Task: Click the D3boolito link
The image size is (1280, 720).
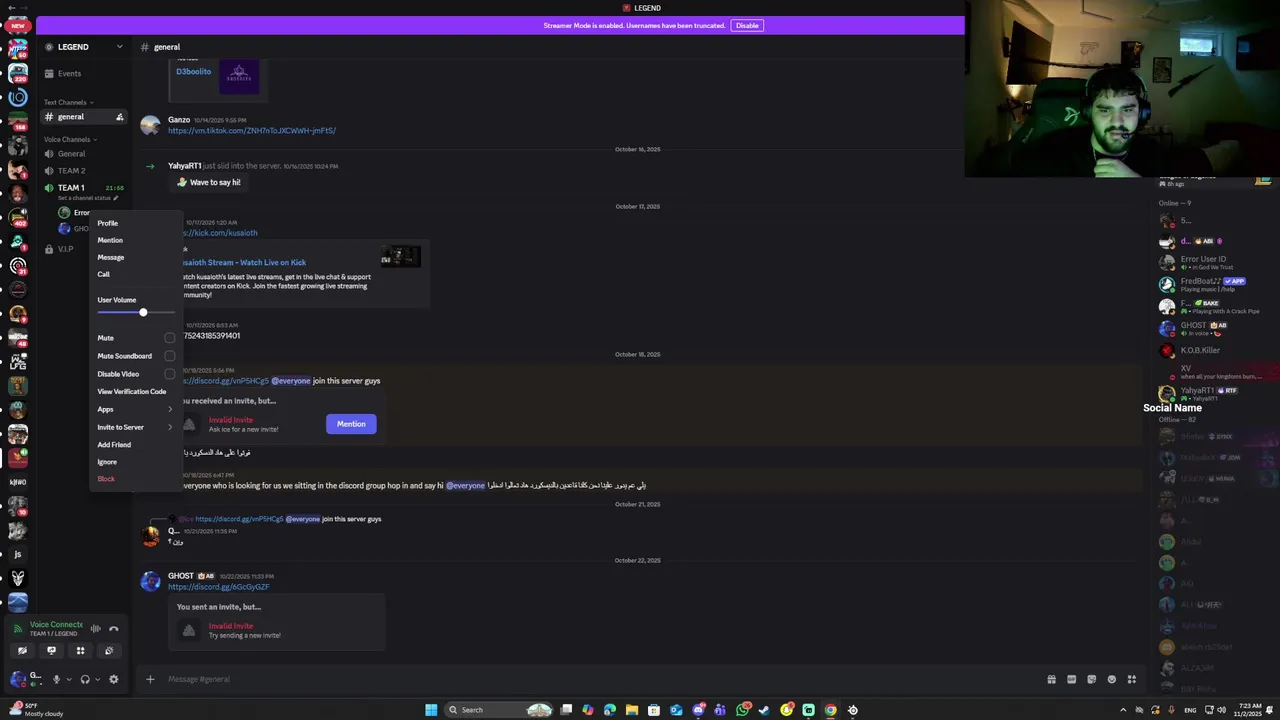Action: pyautogui.click(x=193, y=72)
